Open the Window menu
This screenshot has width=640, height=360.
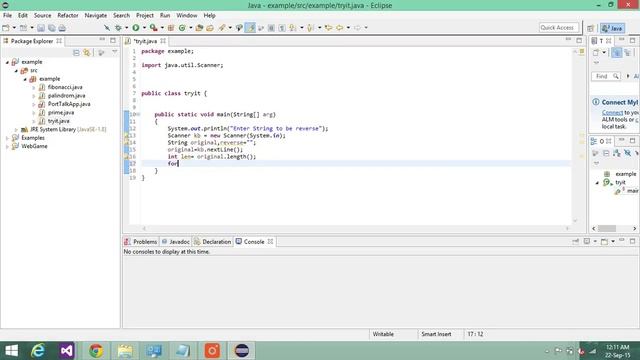tap(187, 16)
